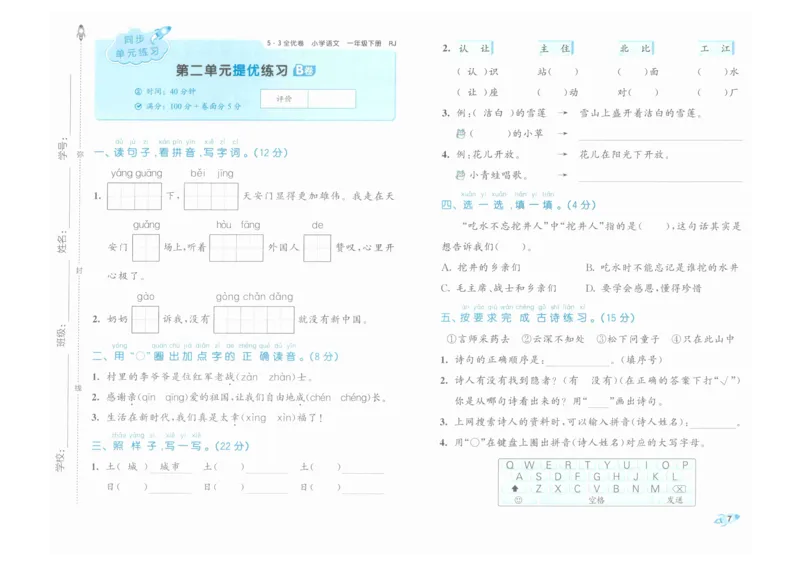Click the poem line ④只在此山中

(703, 339)
